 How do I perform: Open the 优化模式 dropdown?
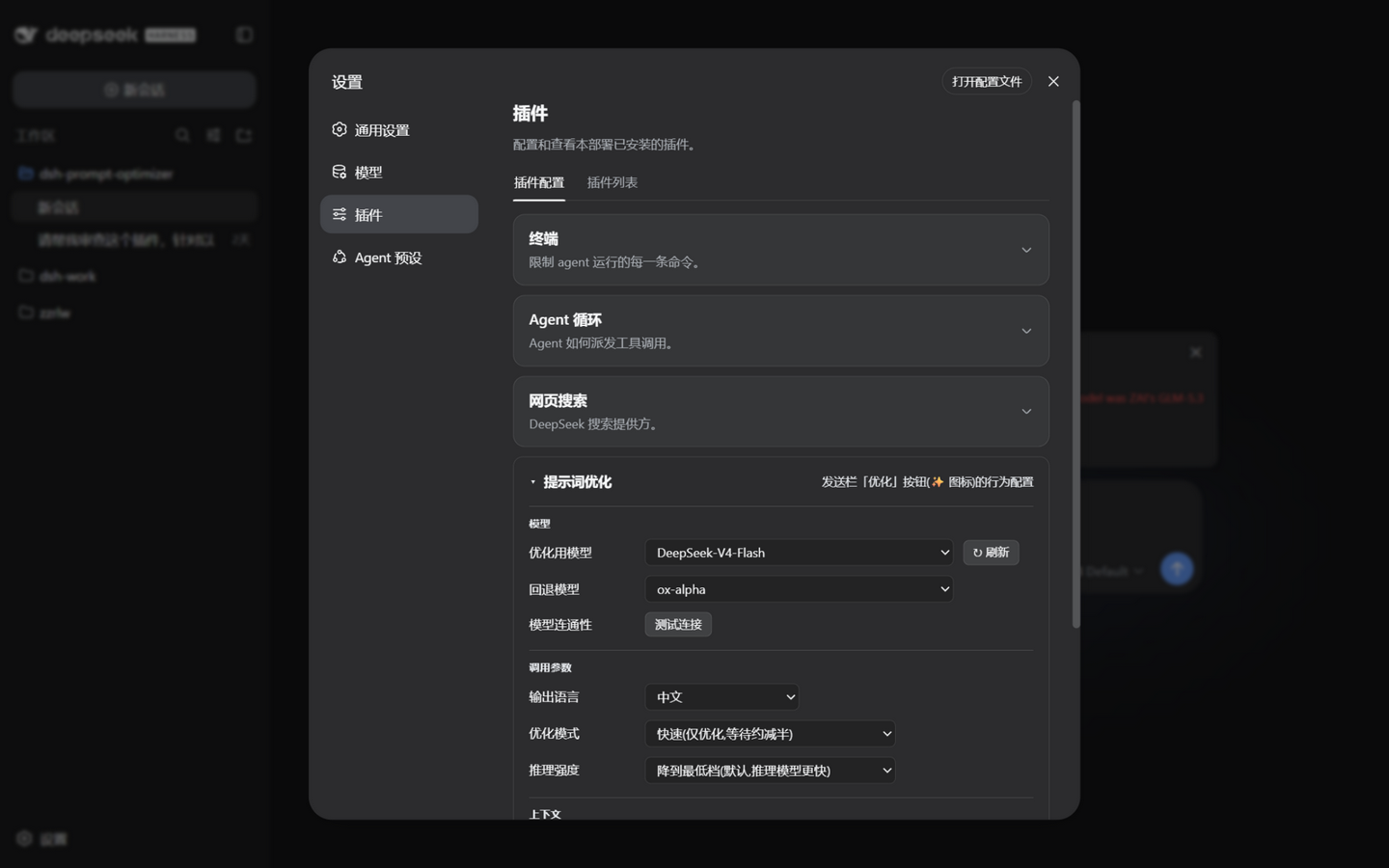(x=770, y=734)
